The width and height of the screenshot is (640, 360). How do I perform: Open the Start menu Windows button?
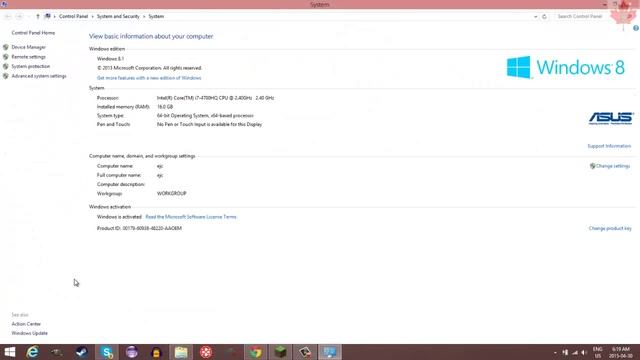[x=10, y=352]
